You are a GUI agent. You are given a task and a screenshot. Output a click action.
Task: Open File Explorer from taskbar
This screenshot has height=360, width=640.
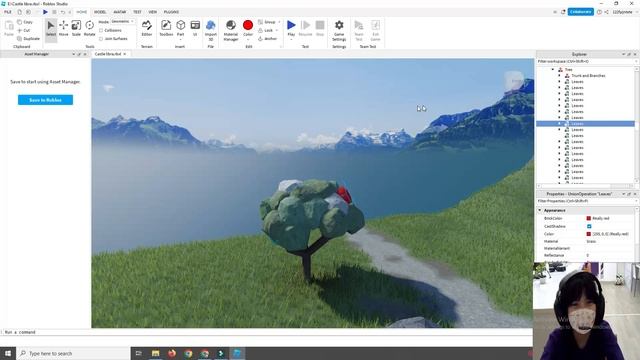(x=156, y=353)
